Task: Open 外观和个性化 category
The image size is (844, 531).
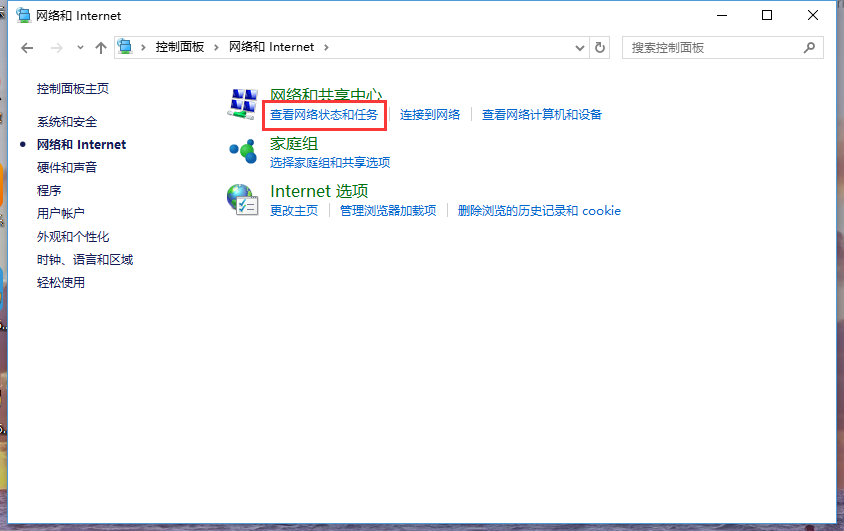Action: click(73, 237)
